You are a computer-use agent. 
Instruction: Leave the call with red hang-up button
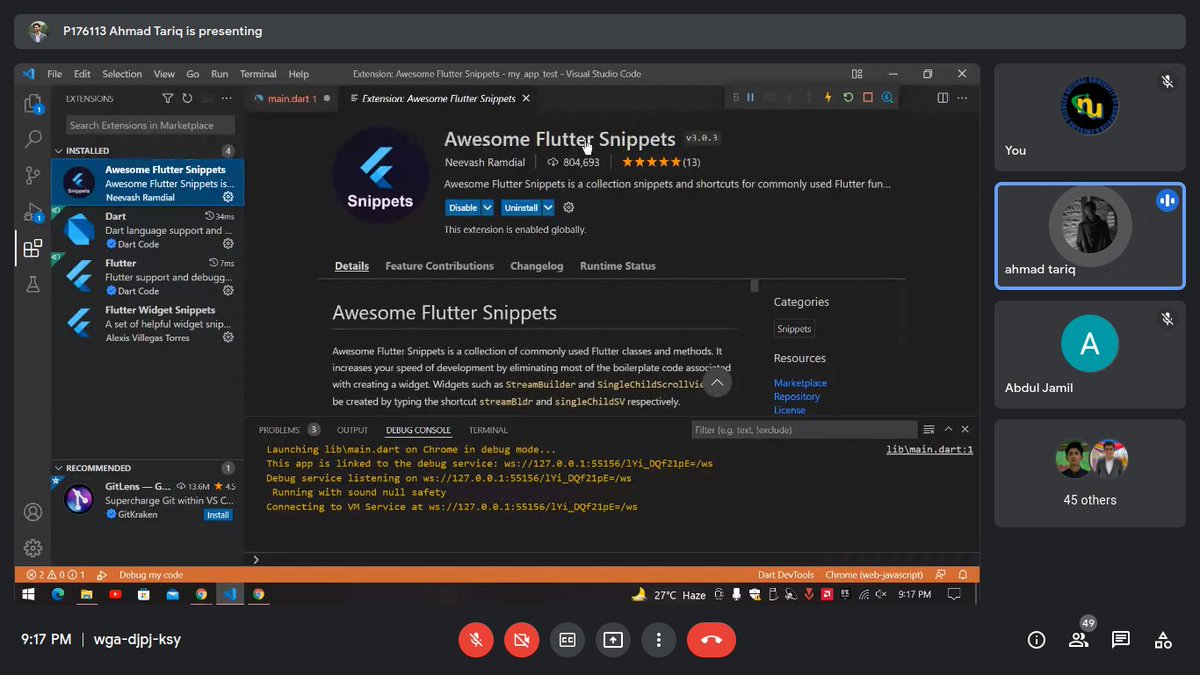[711, 640]
